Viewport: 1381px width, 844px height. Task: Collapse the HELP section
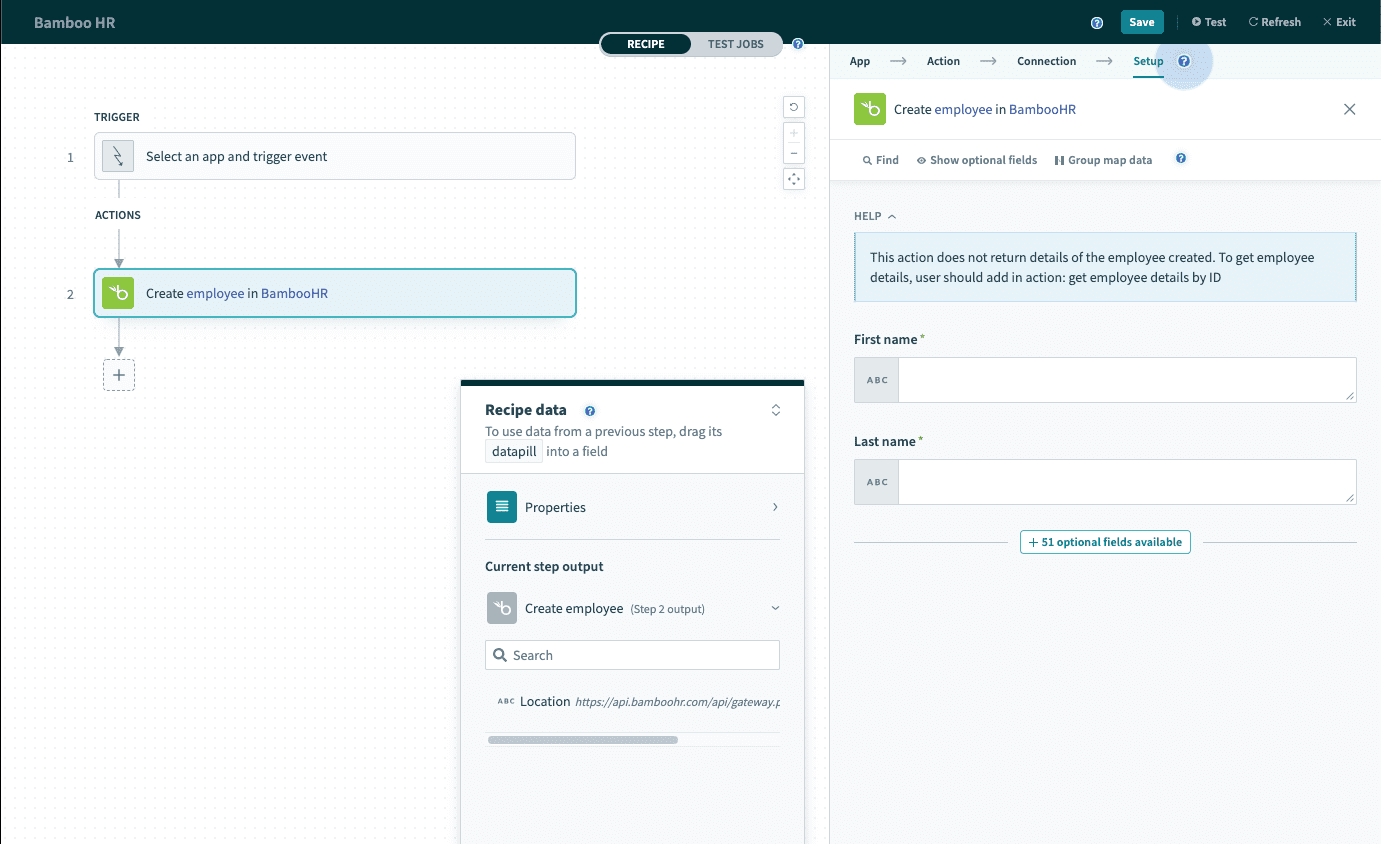pyautogui.click(x=875, y=216)
